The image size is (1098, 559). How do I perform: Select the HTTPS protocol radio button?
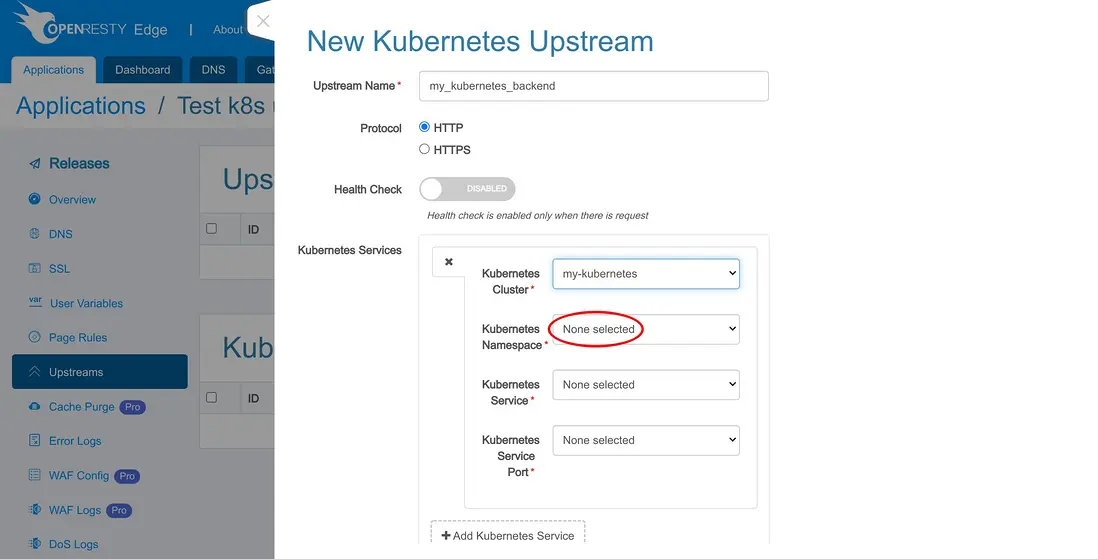point(425,149)
